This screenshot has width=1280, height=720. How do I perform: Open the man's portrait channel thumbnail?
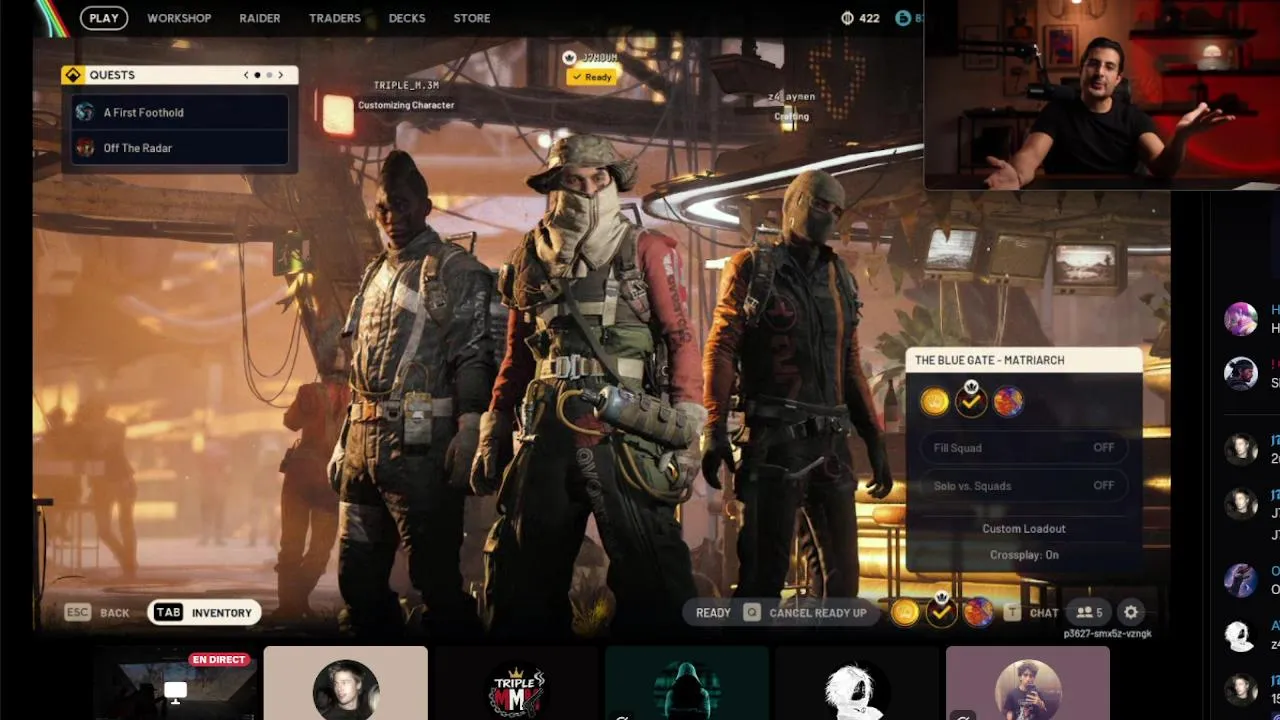pyautogui.click(x=346, y=683)
